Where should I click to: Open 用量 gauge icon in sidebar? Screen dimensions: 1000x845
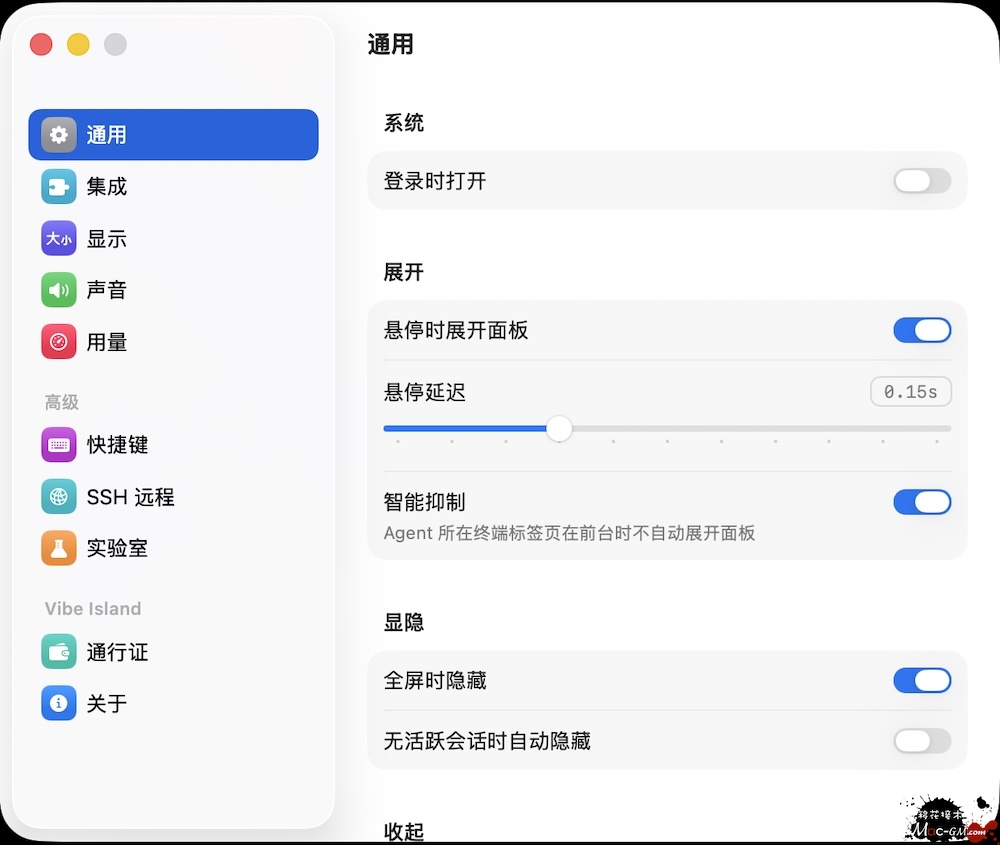click(x=59, y=342)
